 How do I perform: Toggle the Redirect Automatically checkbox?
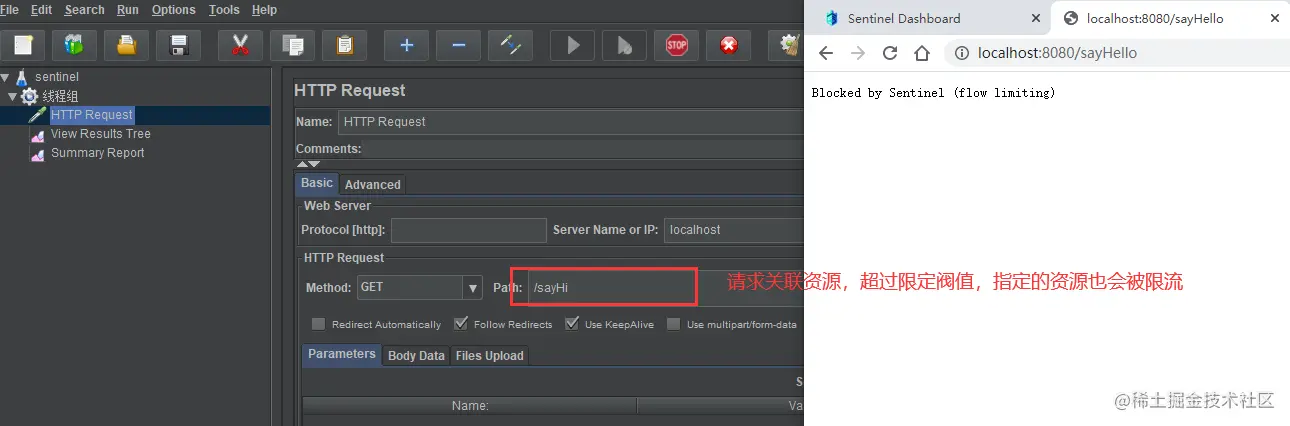[x=318, y=324]
